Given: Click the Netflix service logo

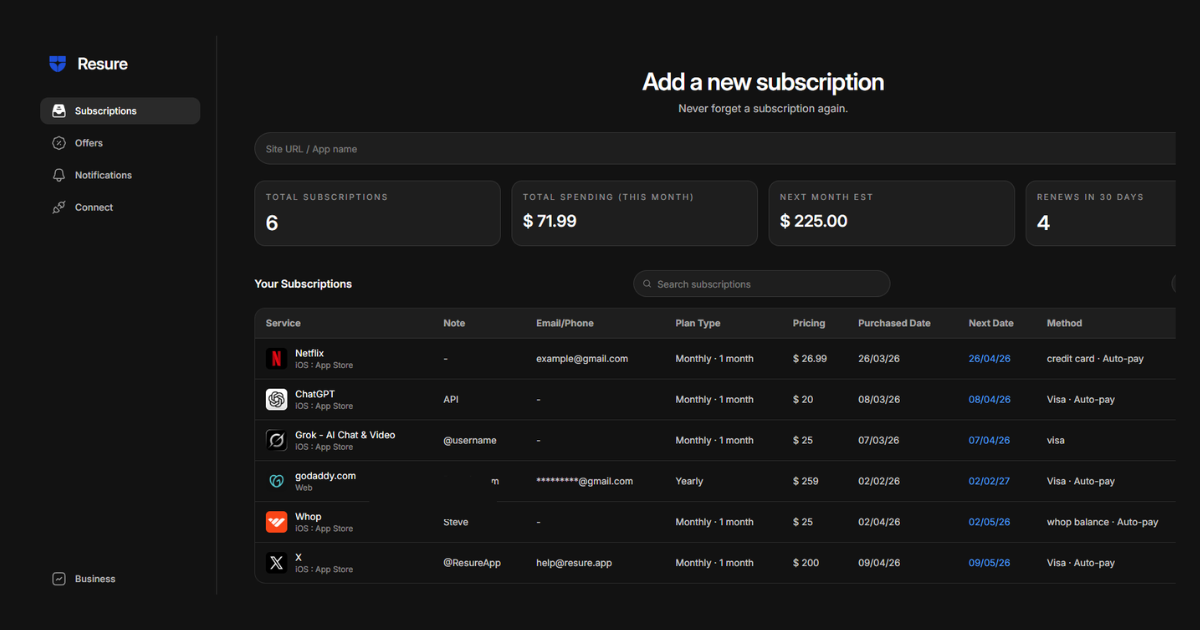Looking at the screenshot, I should 276,359.
